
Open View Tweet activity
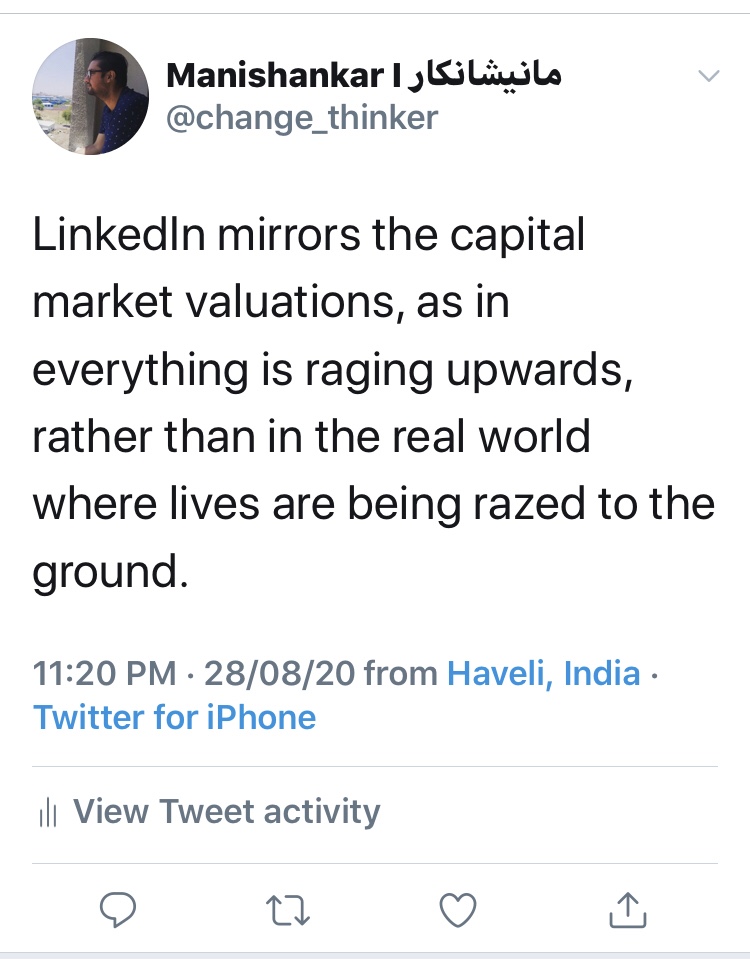(226, 811)
